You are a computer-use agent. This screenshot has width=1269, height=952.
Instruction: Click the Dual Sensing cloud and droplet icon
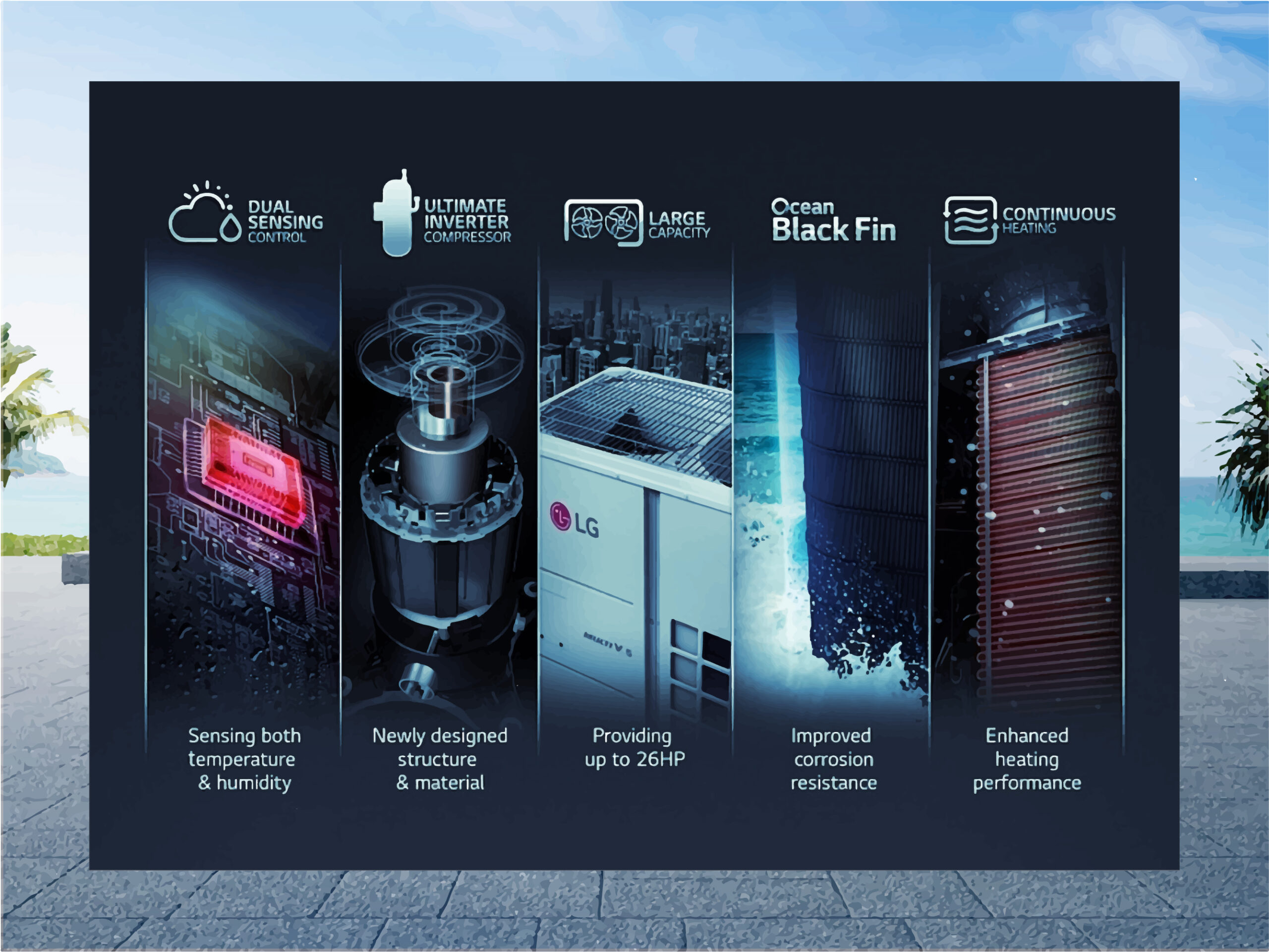coord(205,212)
